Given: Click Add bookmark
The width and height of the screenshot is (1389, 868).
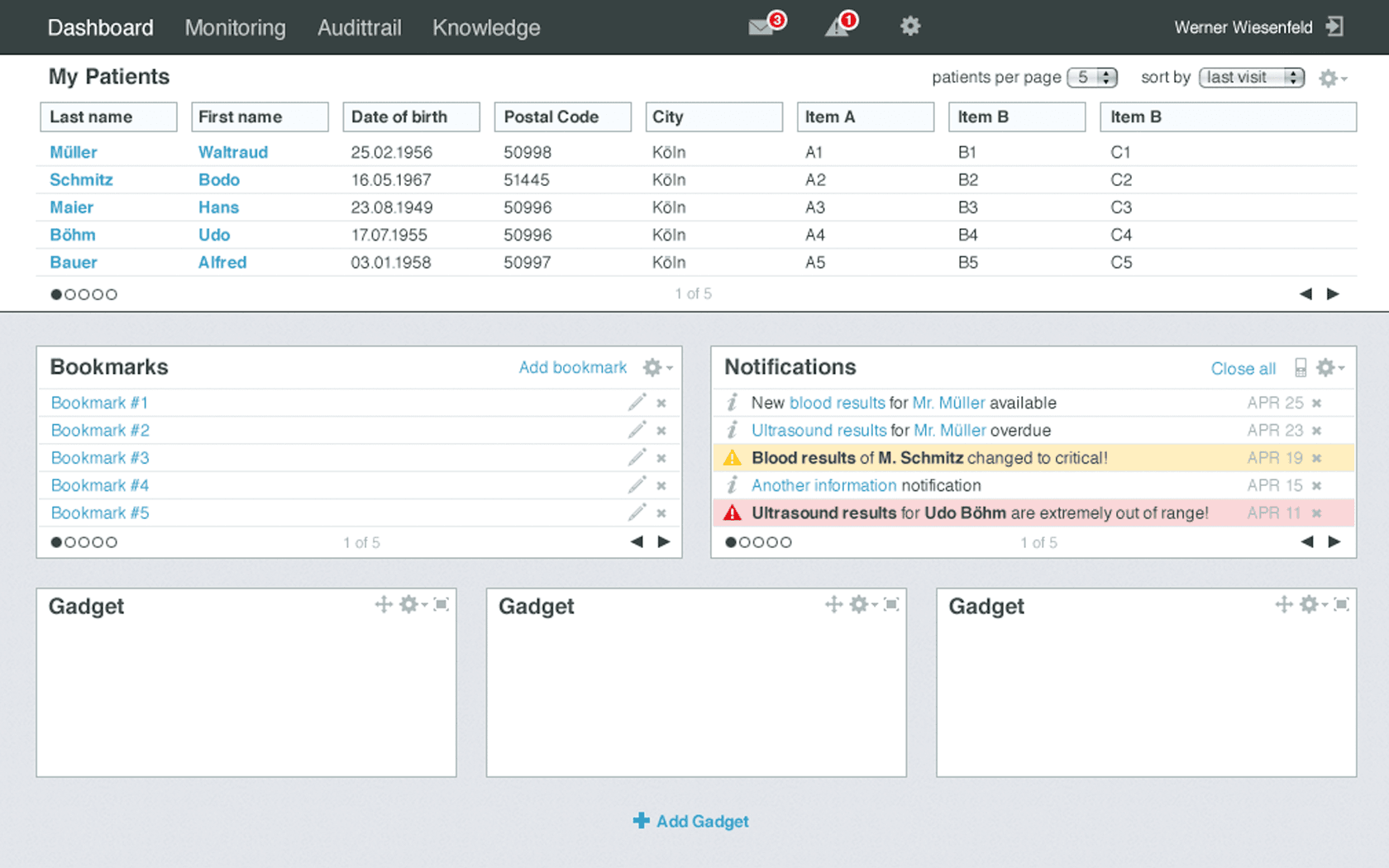Looking at the screenshot, I should [573, 367].
